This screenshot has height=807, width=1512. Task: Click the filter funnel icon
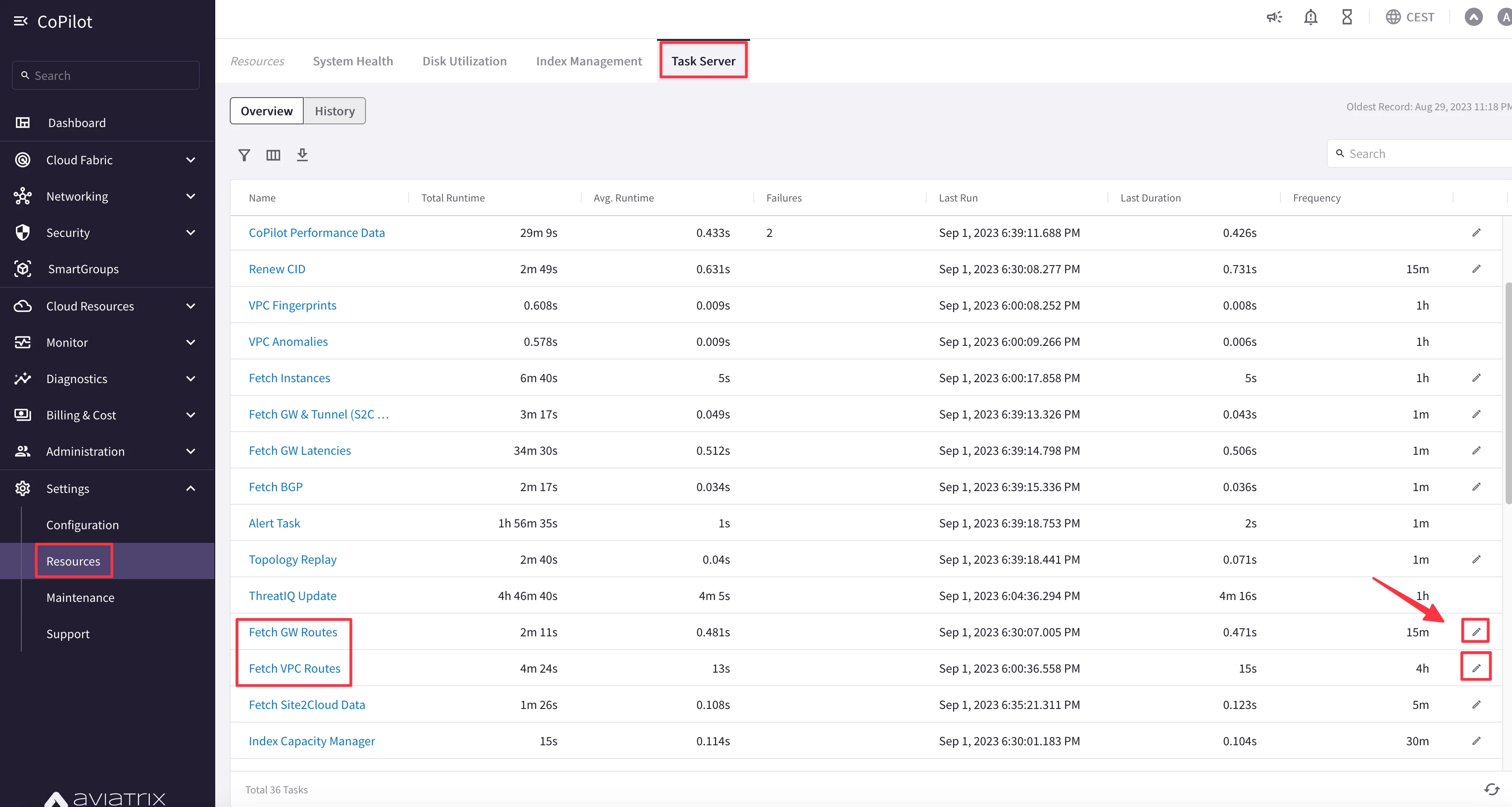244,155
